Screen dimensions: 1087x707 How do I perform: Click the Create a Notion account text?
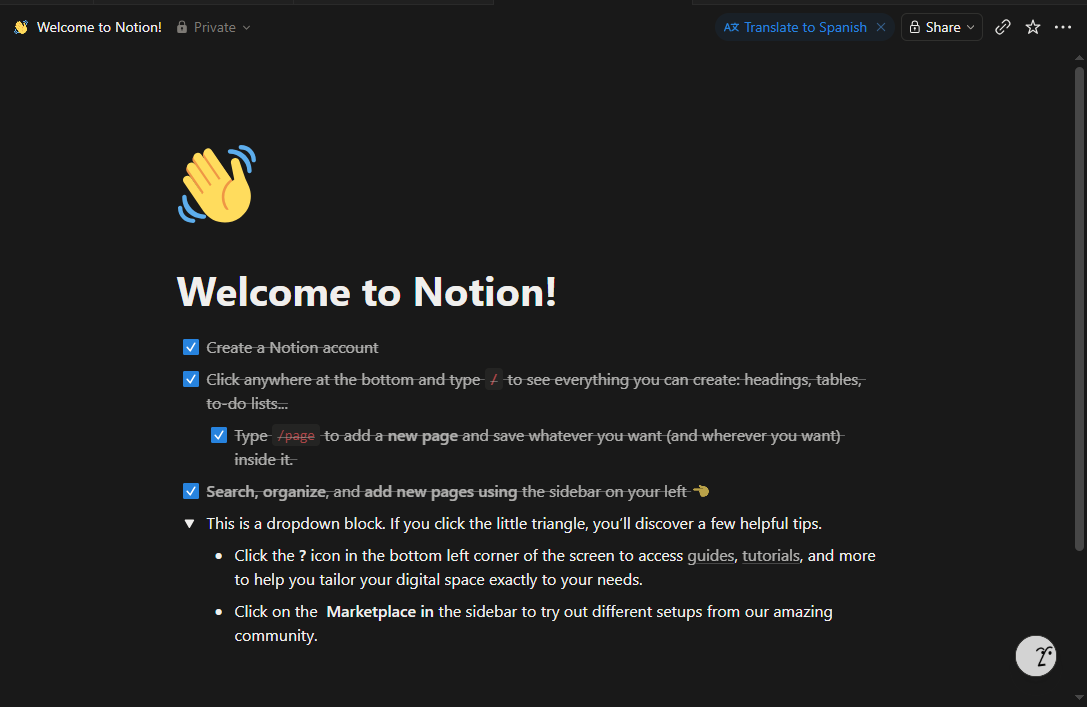293,347
